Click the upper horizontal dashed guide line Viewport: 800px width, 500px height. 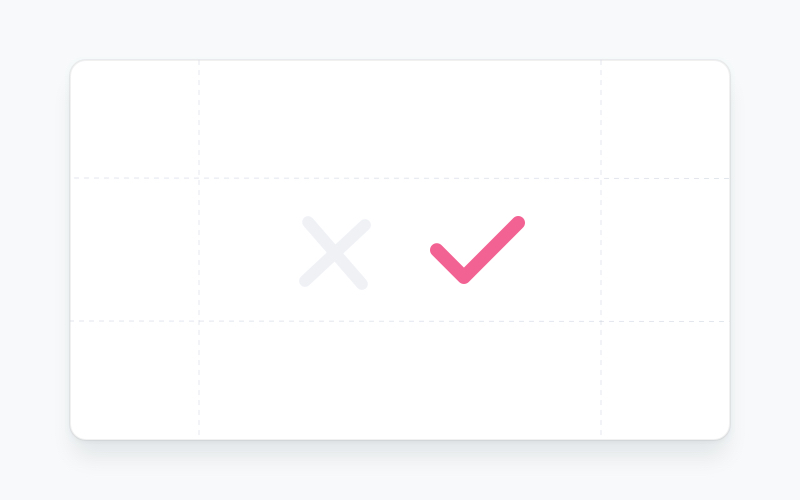coord(400,178)
